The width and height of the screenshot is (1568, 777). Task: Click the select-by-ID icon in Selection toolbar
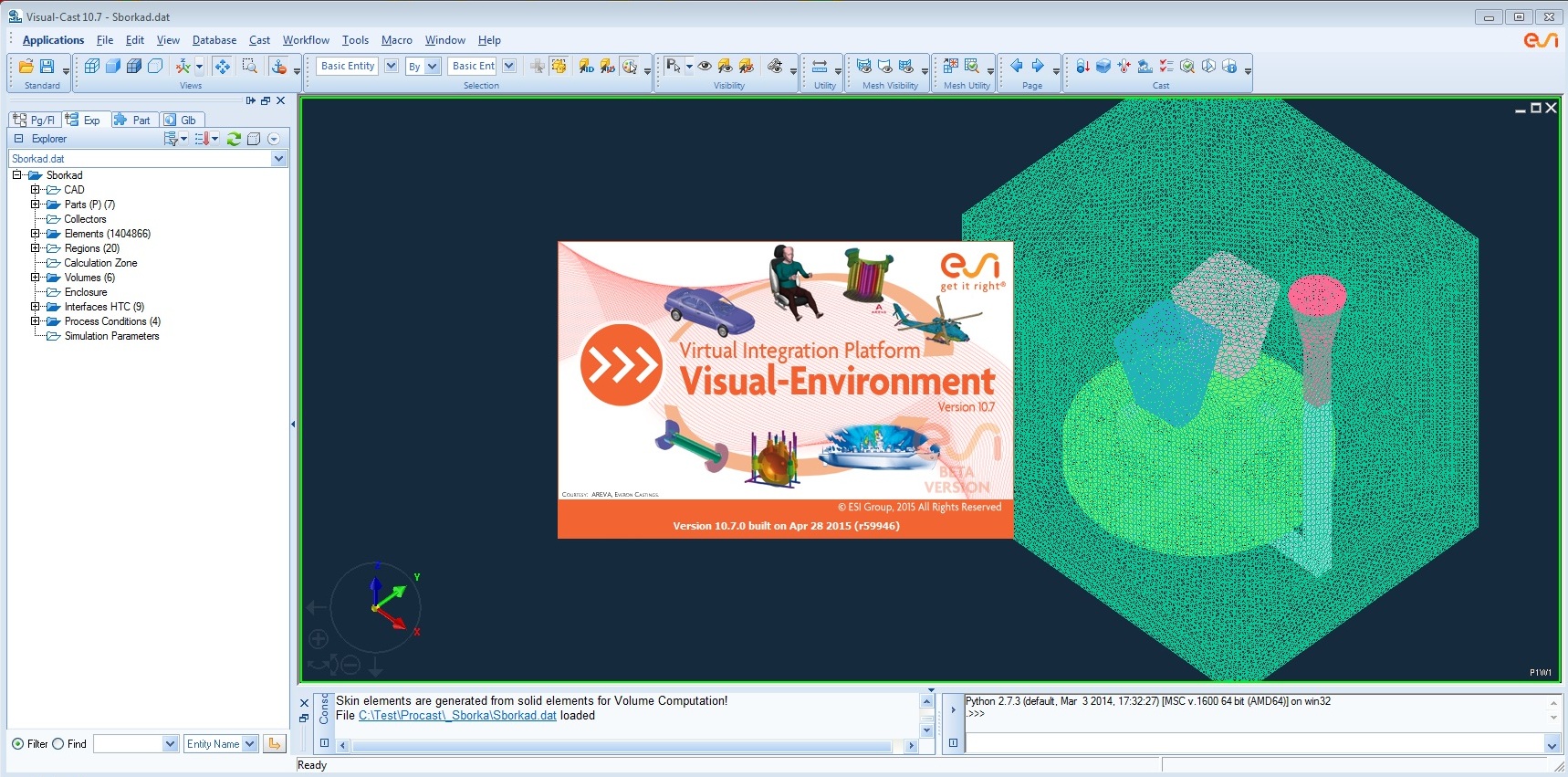(x=586, y=66)
